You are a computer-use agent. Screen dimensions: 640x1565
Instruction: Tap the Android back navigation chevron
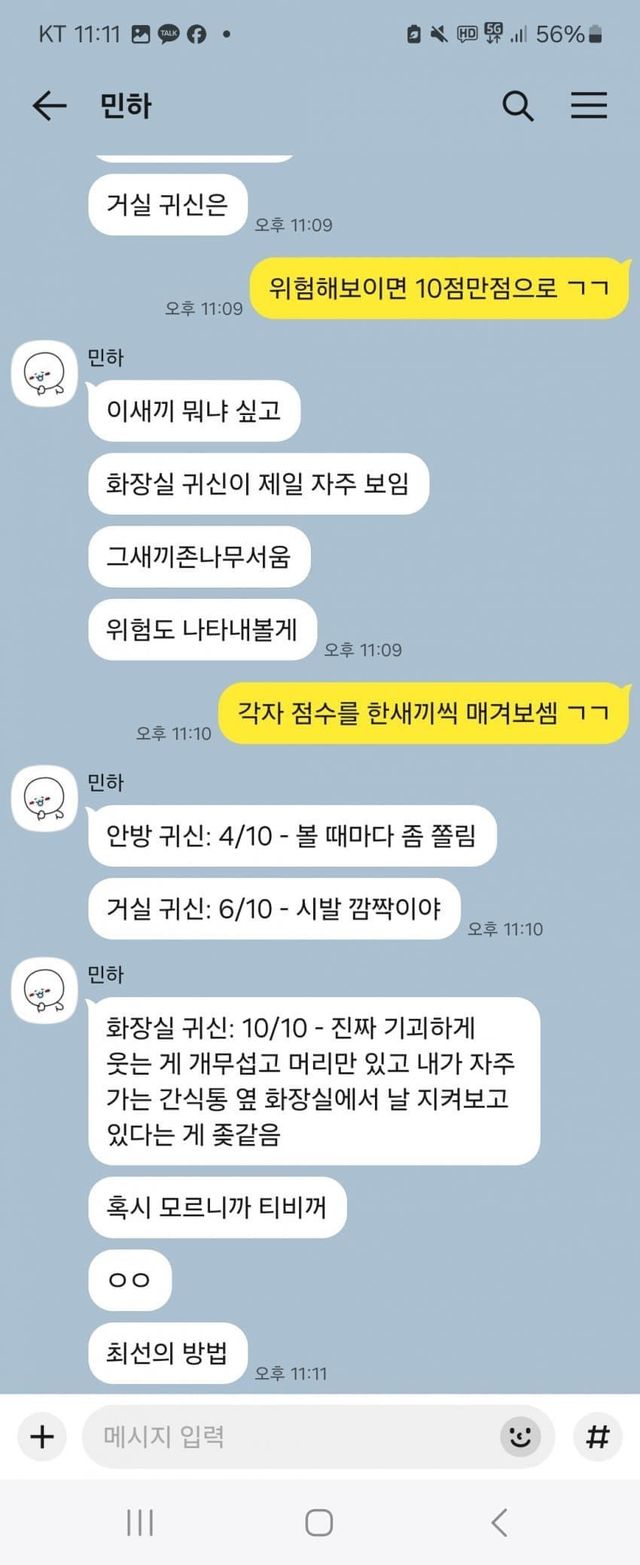tap(499, 1523)
